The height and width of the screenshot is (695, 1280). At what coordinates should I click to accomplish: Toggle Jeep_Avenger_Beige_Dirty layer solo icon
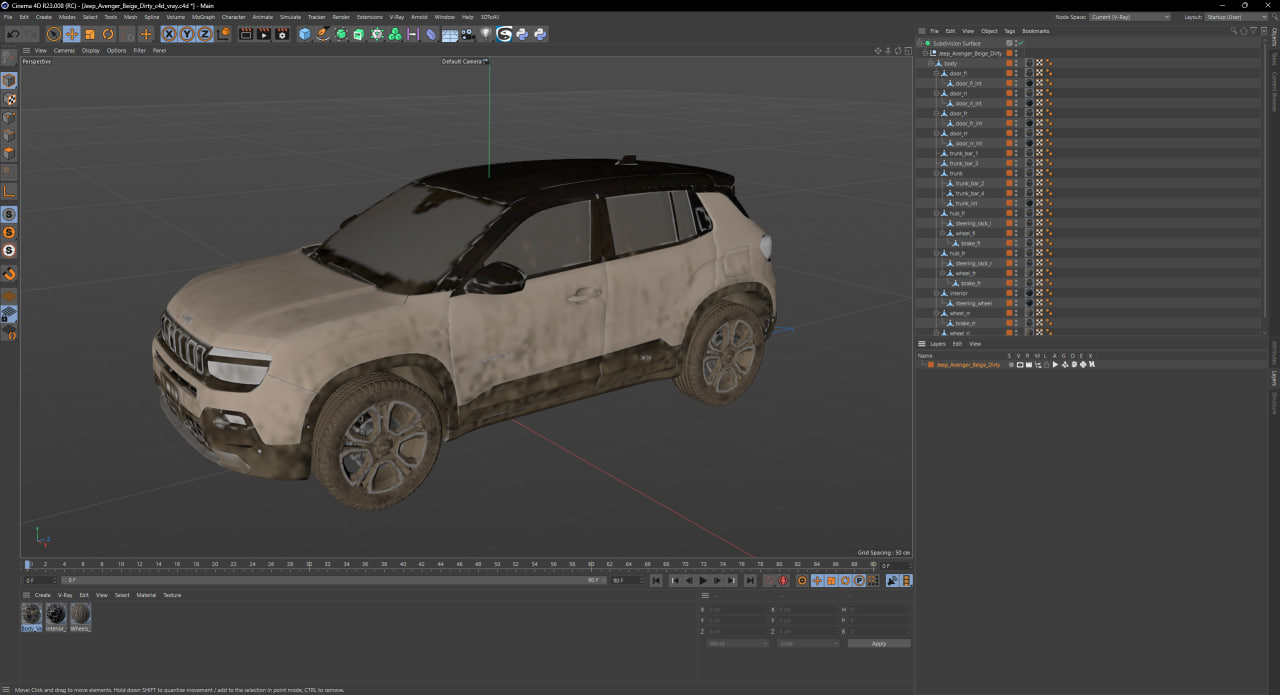pos(1011,364)
